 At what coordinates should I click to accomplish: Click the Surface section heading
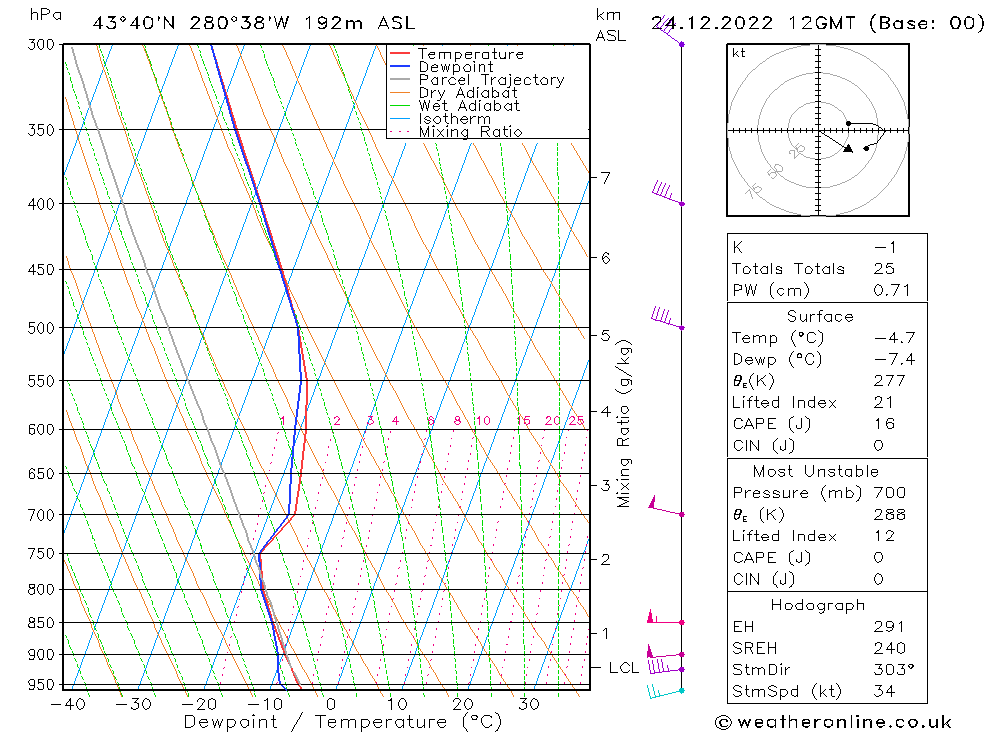pos(820,316)
